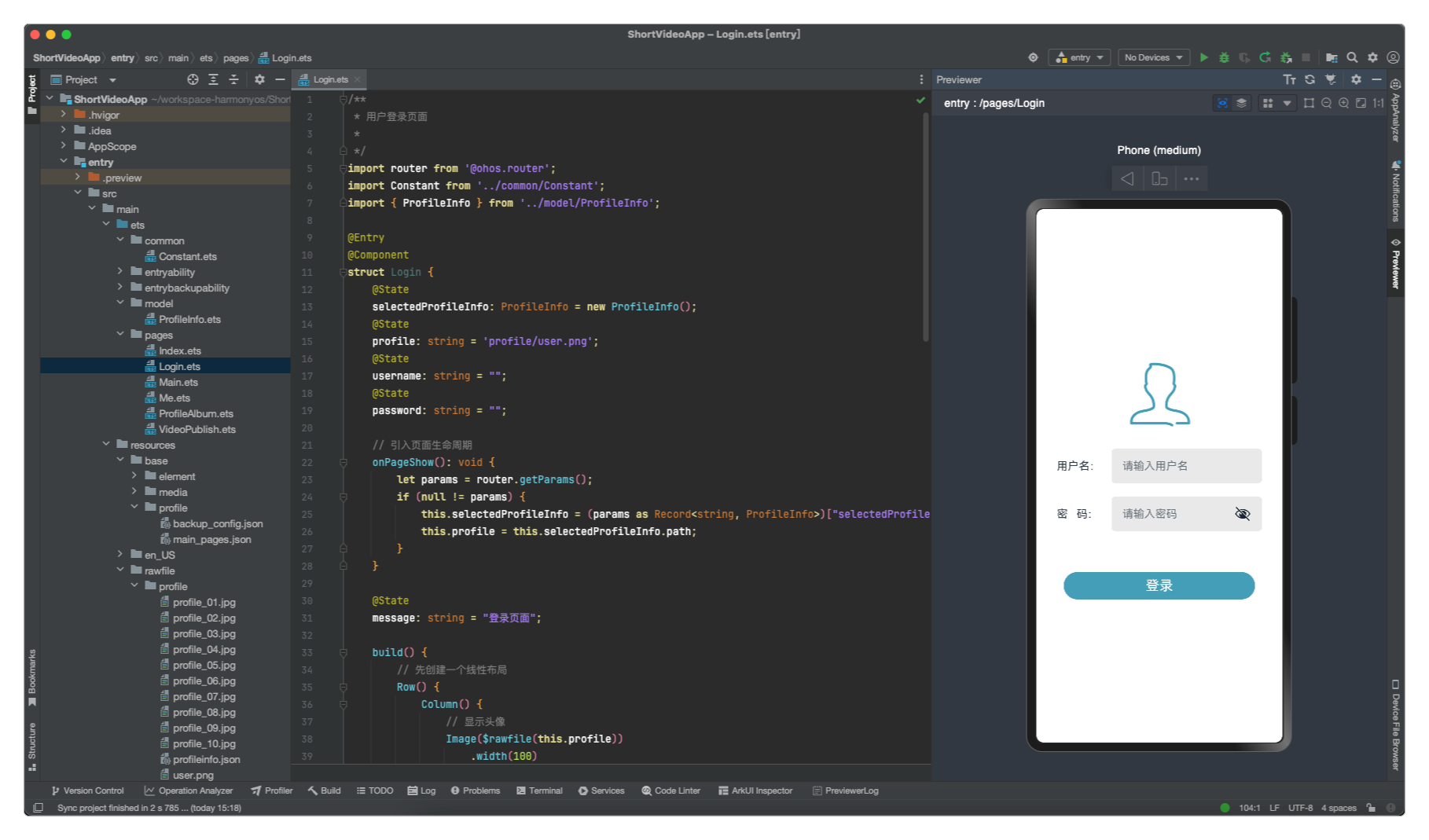This screenshot has height=840, width=1429.
Task: Toggle the AppAnalyzer side panel
Action: (1396, 110)
